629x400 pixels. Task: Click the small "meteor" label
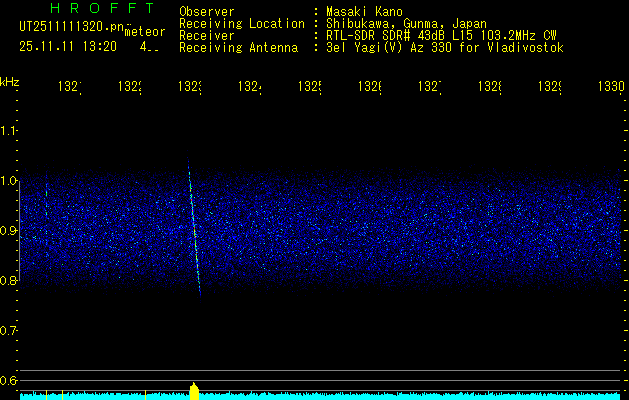(144, 31)
